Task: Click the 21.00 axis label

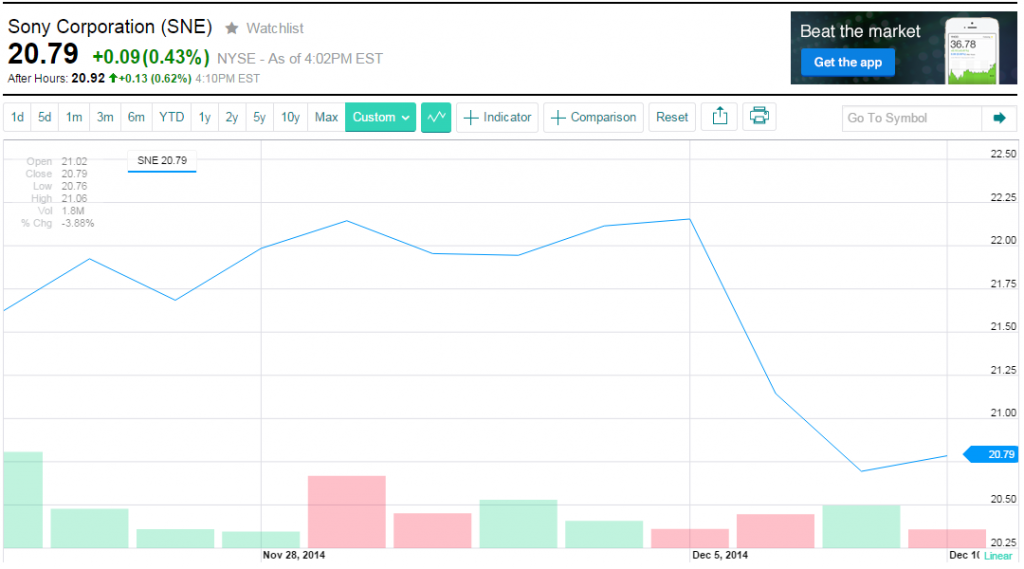Action: 1003,413
